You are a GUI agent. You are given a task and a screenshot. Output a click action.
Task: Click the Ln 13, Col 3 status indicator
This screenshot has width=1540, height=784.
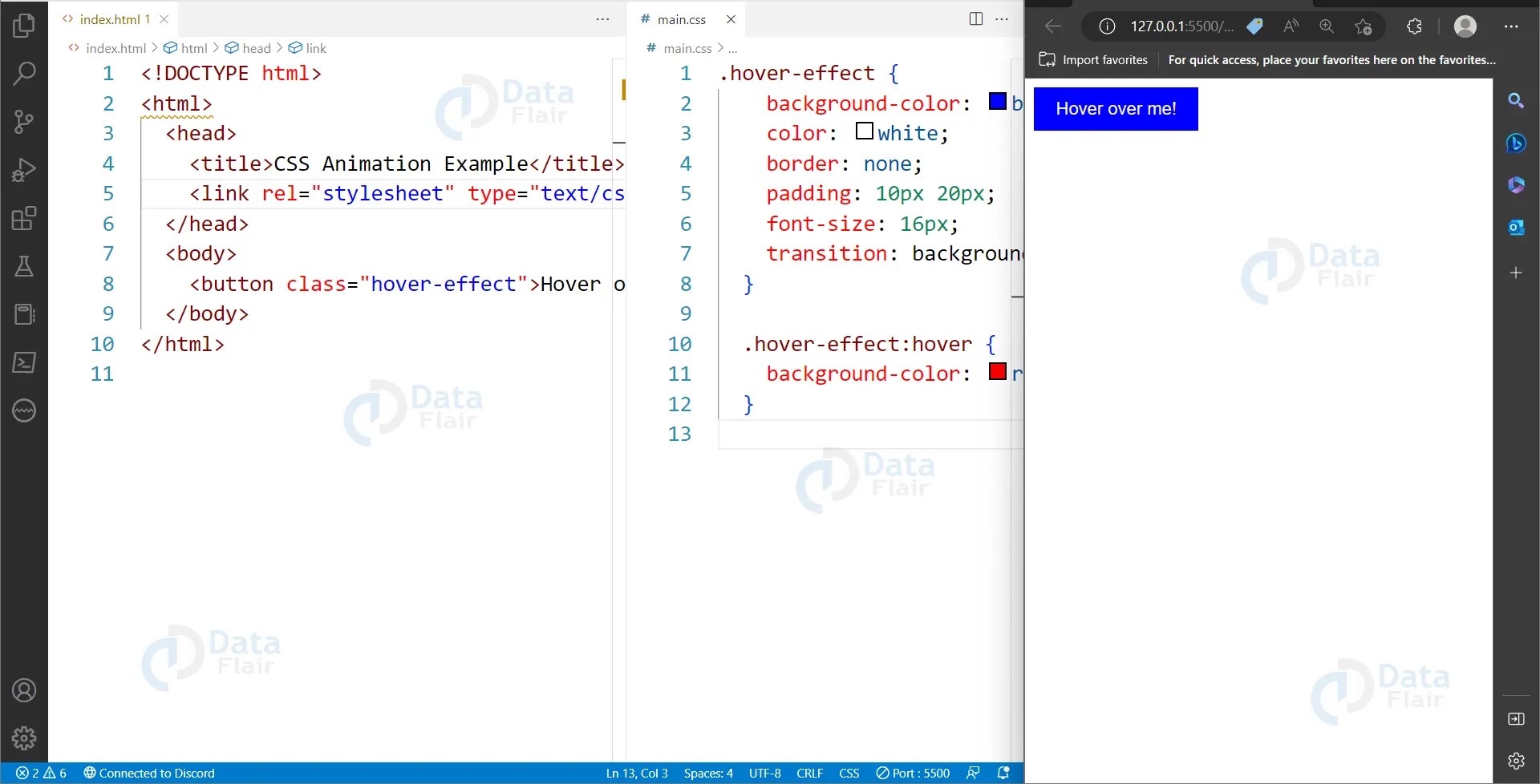(637, 773)
